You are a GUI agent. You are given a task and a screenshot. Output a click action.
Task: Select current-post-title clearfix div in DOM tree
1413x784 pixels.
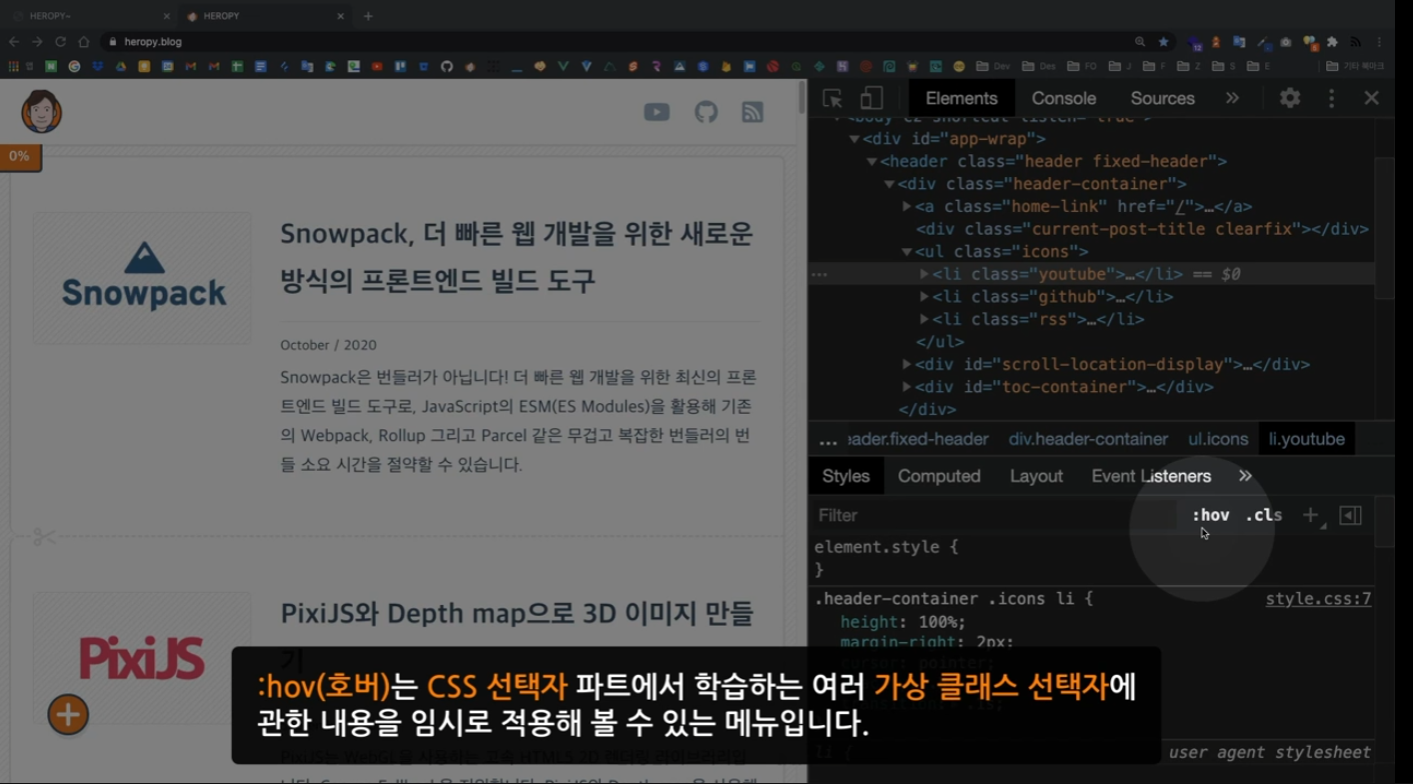[1142, 229]
